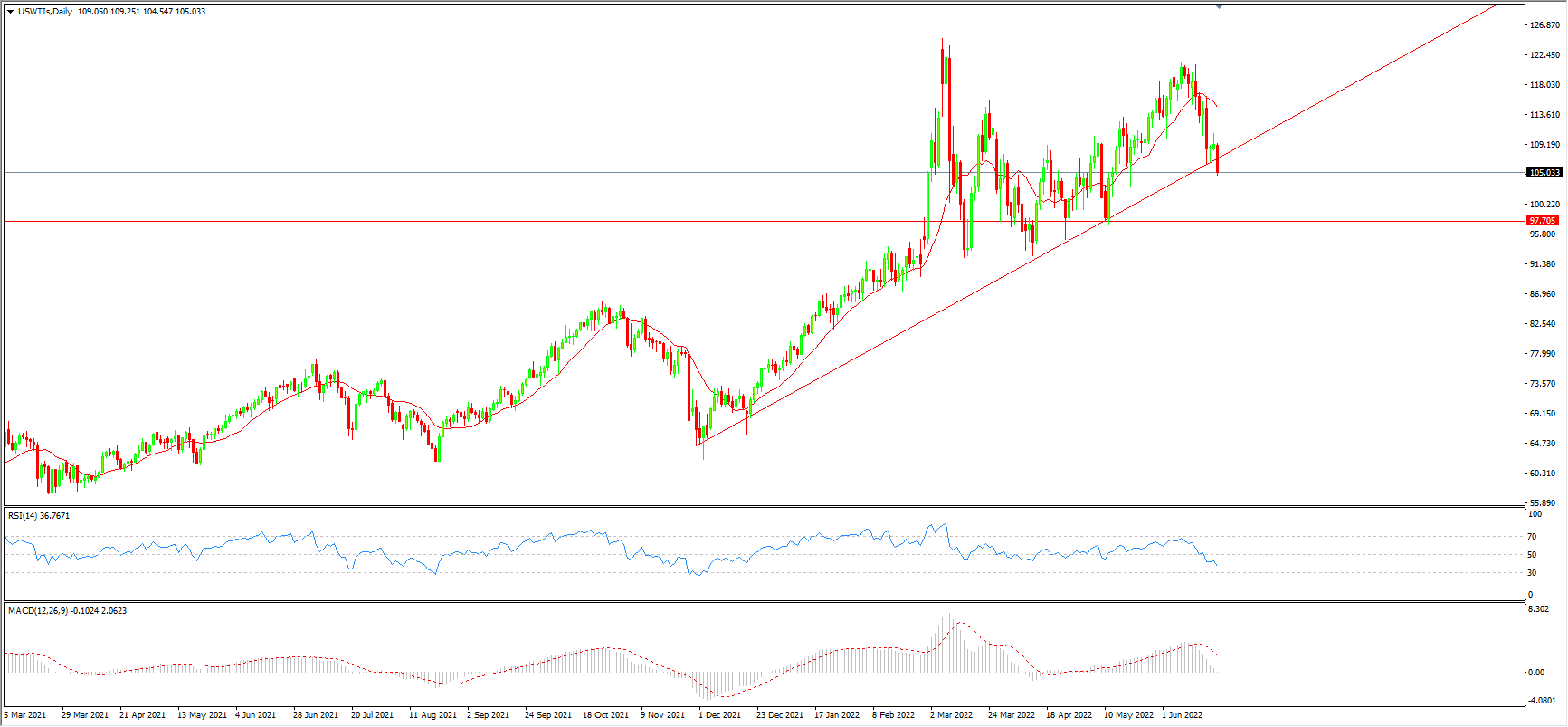
Task: Select the red 97.705 price level tag
Action: (1543, 221)
